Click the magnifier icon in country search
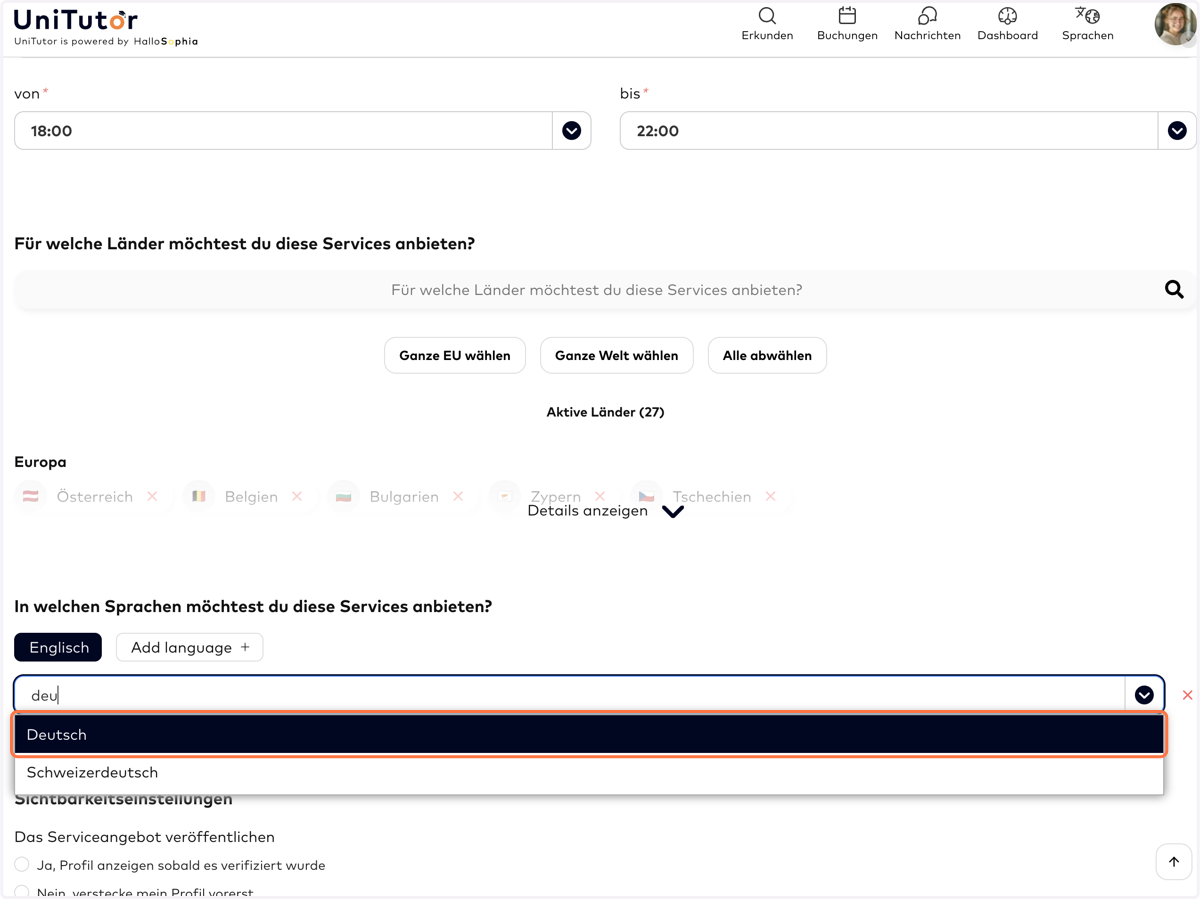This screenshot has height=899, width=1200. click(1174, 290)
